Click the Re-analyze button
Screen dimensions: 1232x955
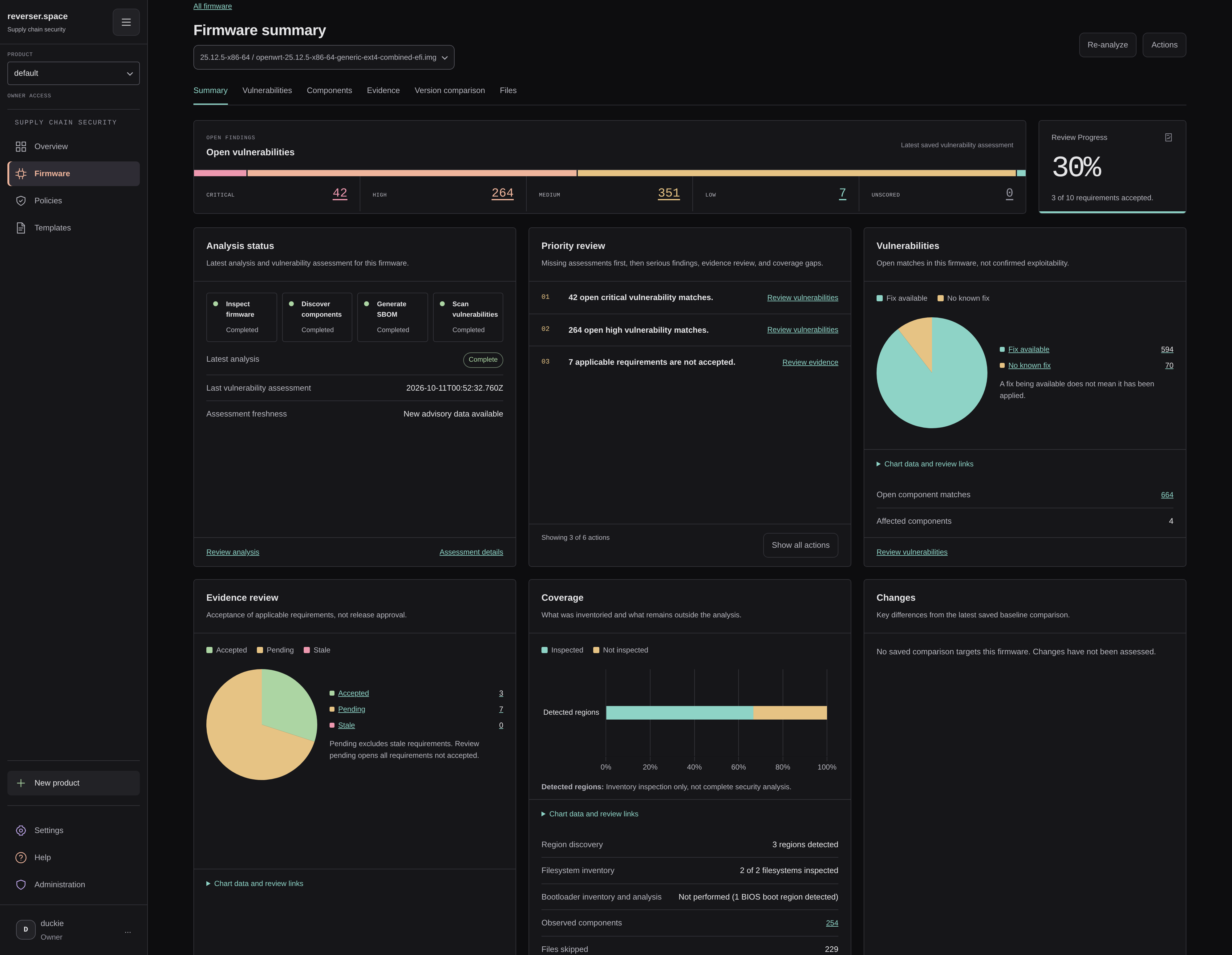pos(1107,45)
